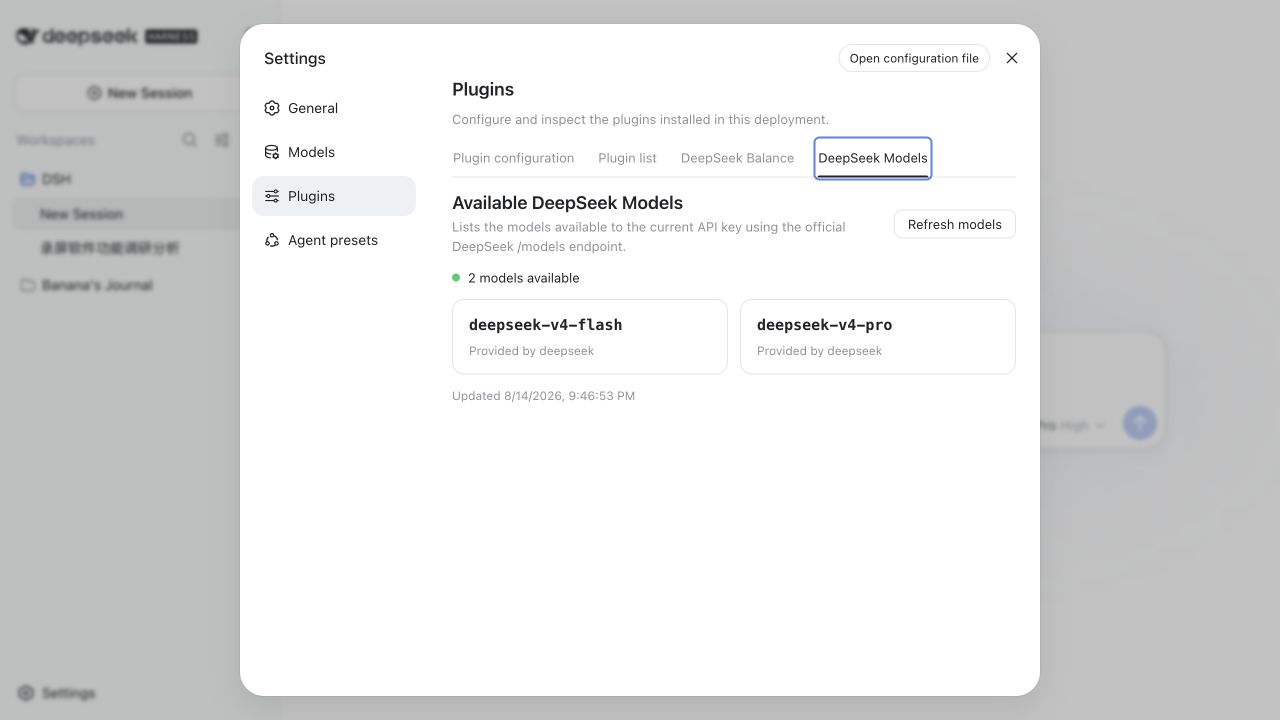The height and width of the screenshot is (720, 1280).
Task: Click the send arrow button
Action: [x=1140, y=423]
